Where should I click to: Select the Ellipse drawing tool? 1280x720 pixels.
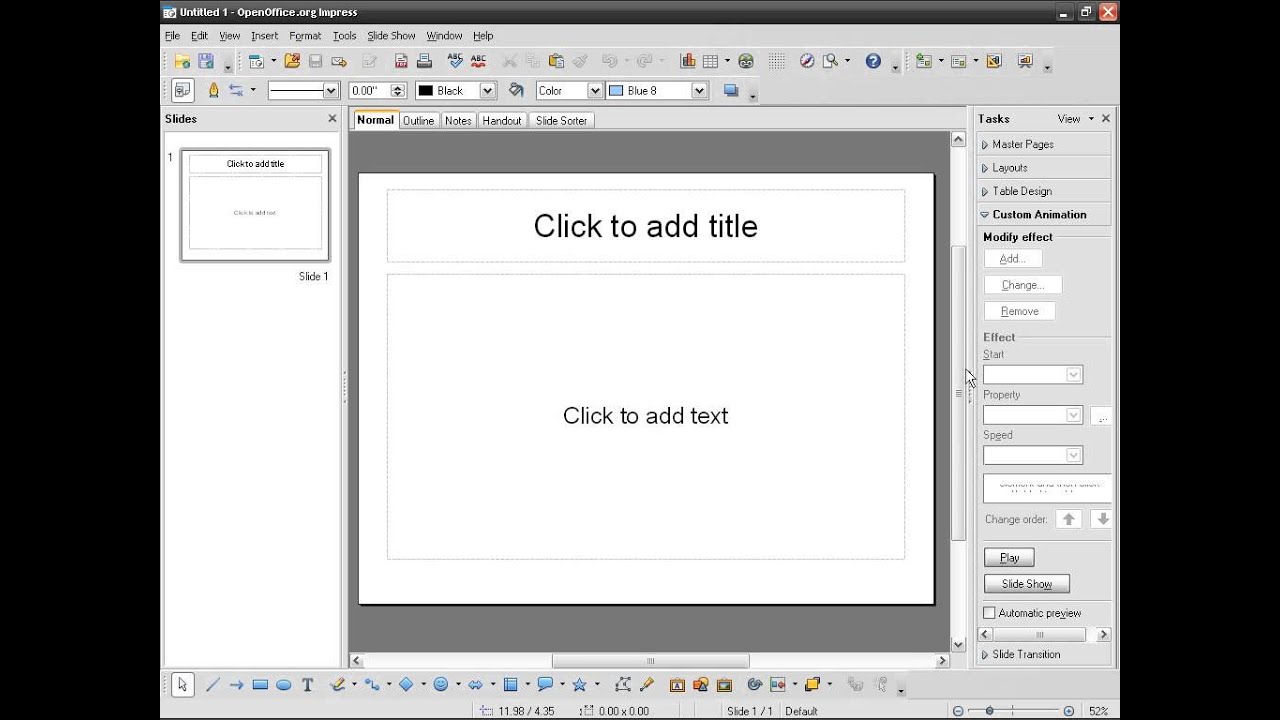point(284,685)
